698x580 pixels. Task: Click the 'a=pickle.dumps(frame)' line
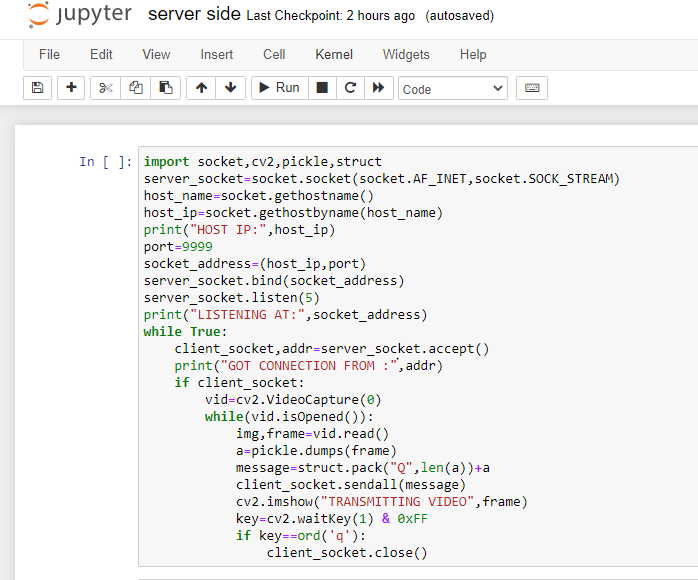coord(316,450)
